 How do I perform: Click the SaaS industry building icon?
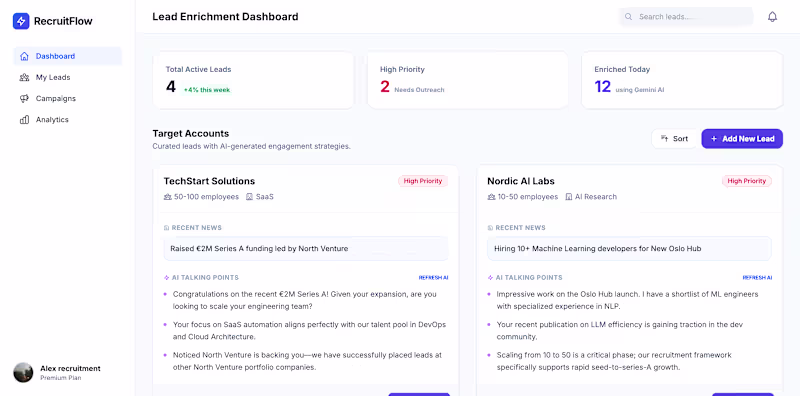pos(249,196)
